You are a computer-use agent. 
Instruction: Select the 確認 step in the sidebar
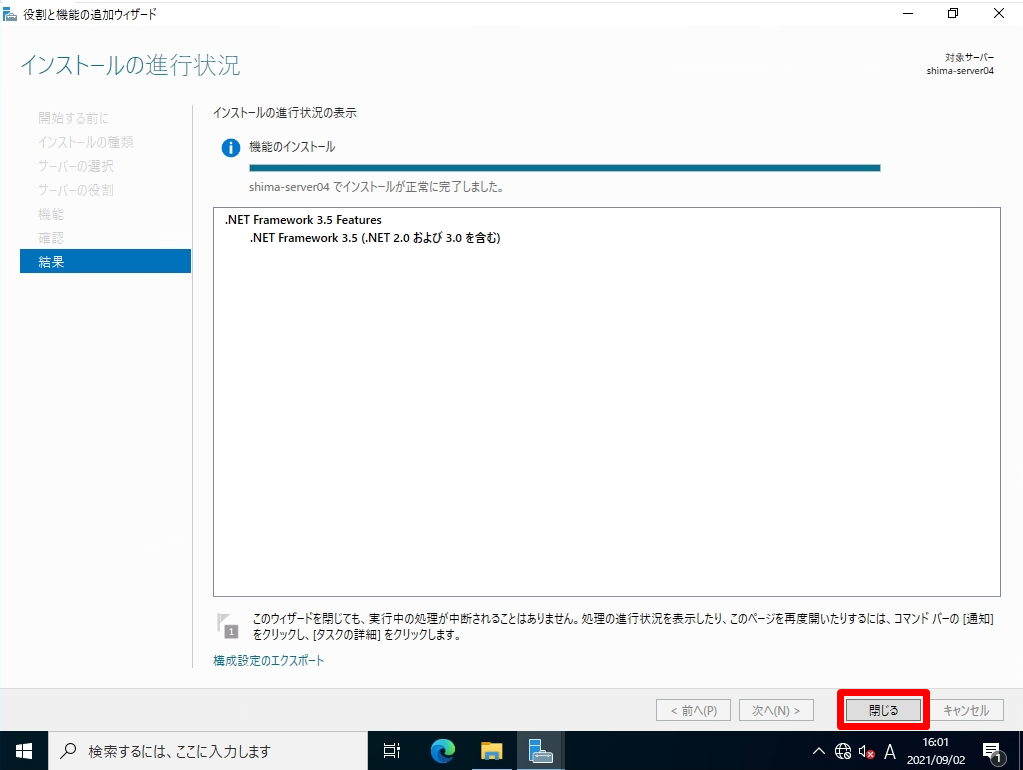[x=51, y=238]
